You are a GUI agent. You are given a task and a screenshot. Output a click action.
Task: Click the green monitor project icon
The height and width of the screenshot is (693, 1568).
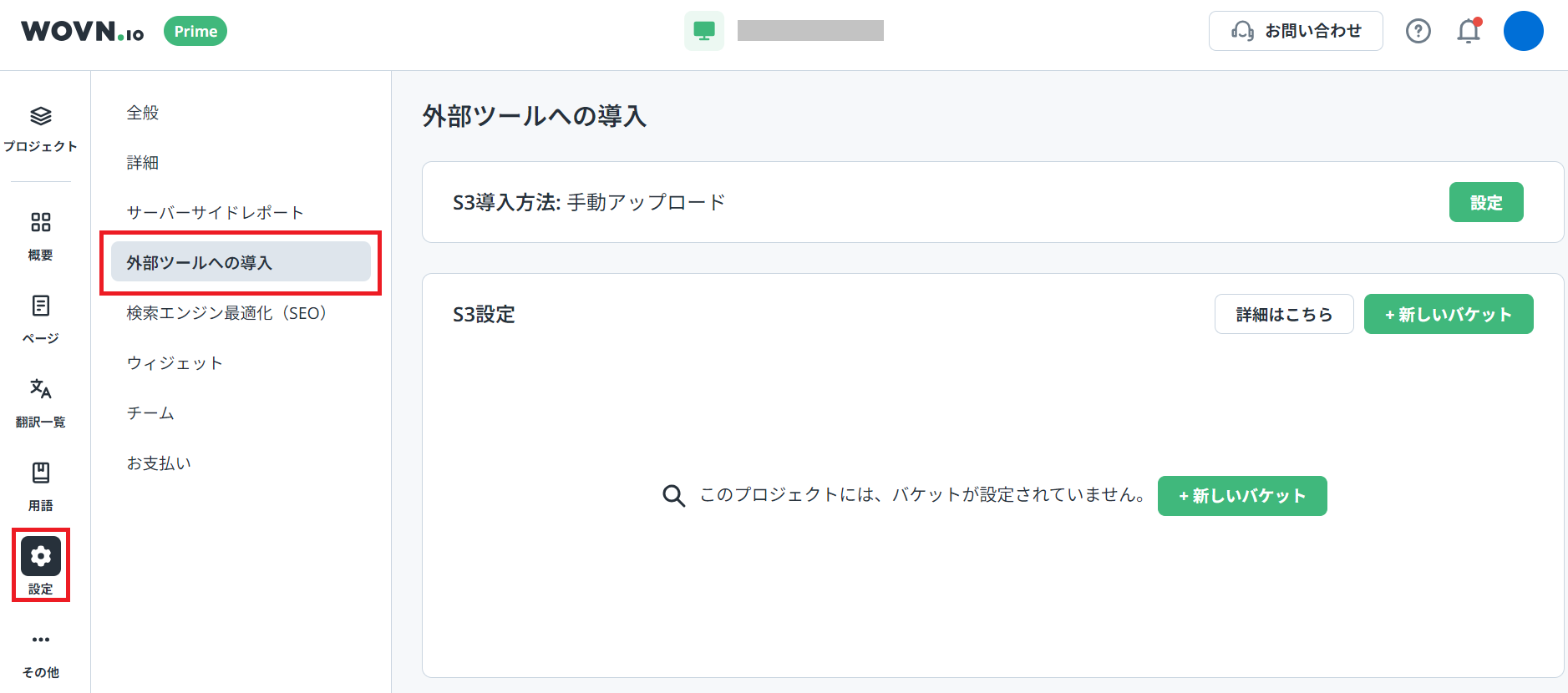coord(703,32)
